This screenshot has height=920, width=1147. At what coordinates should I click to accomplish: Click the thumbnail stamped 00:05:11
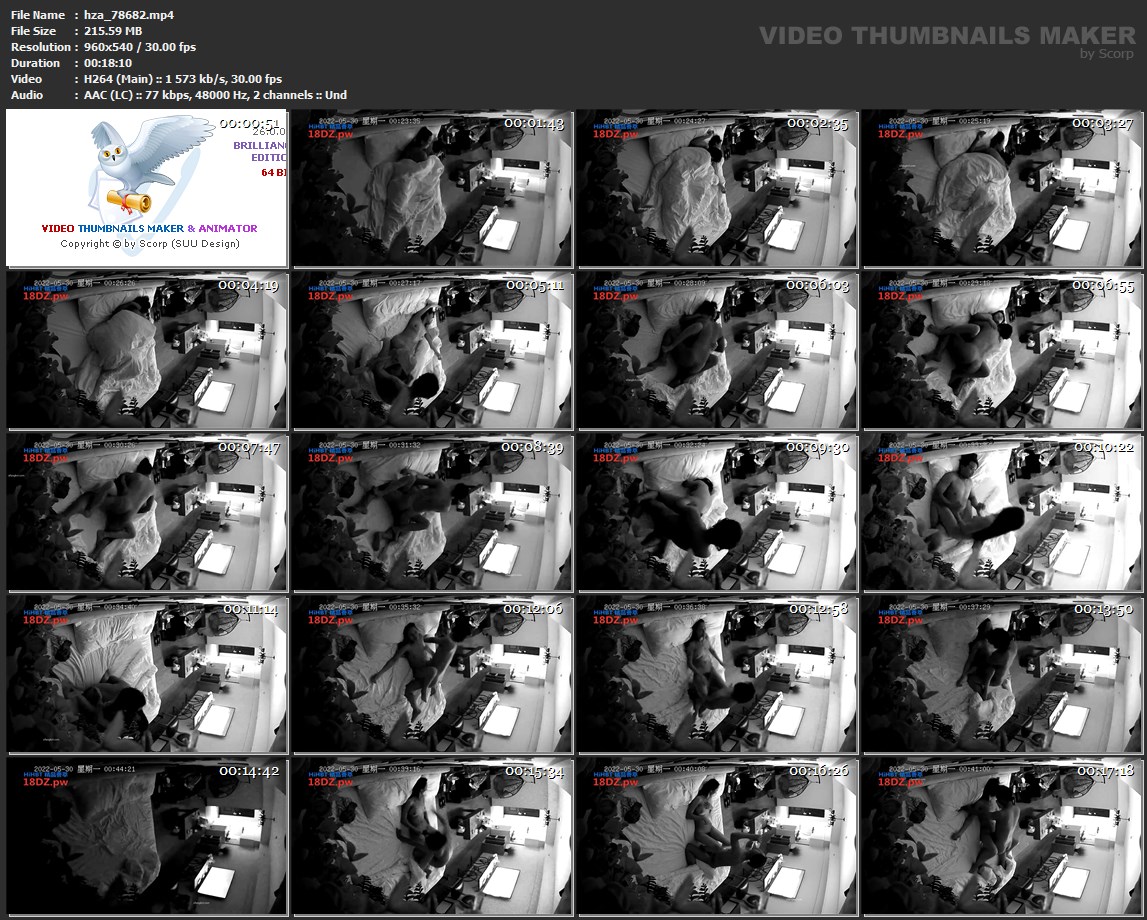tap(432, 350)
